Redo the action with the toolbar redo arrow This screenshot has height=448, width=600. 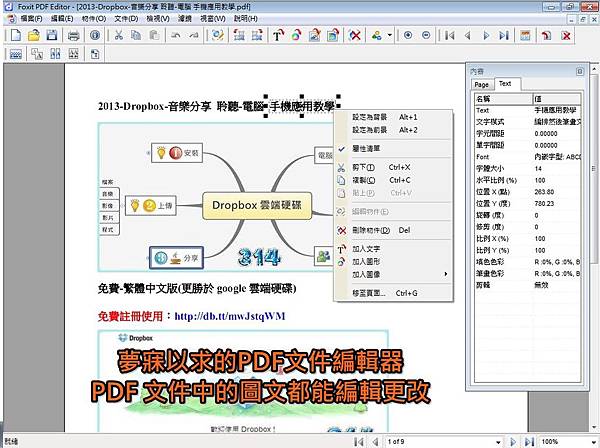194,36
